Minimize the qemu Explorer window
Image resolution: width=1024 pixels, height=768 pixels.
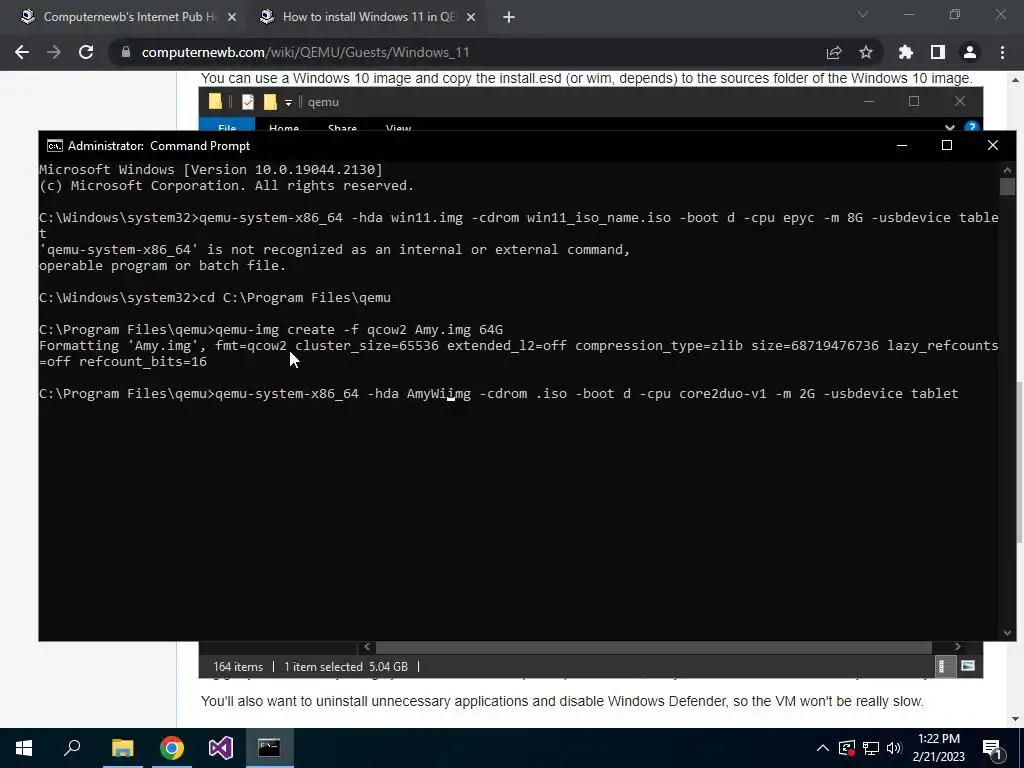(x=869, y=101)
